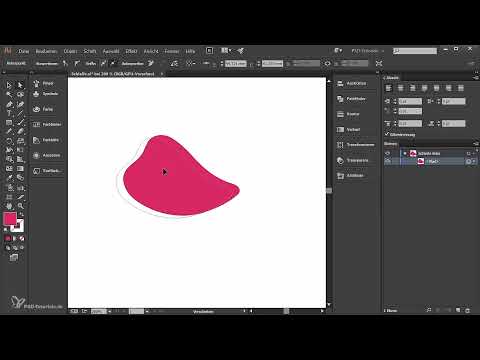The width and height of the screenshot is (480, 360).
Task: Select the Pen tool
Action: tap(9, 104)
